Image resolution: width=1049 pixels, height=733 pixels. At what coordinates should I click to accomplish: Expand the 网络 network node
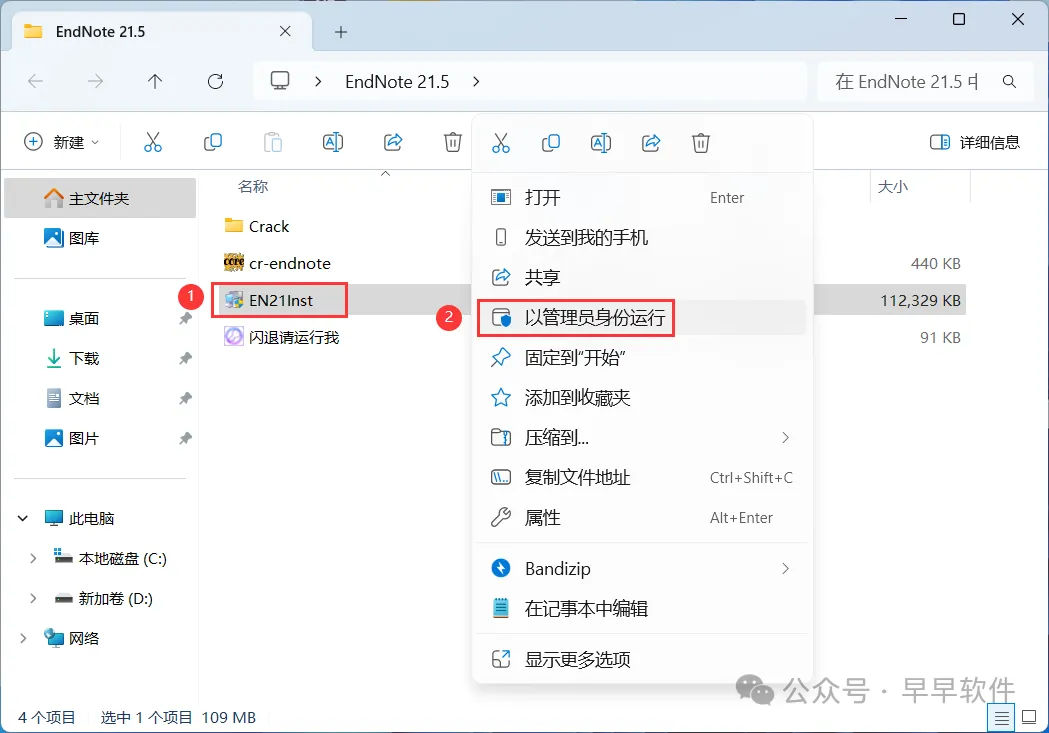(x=23, y=639)
